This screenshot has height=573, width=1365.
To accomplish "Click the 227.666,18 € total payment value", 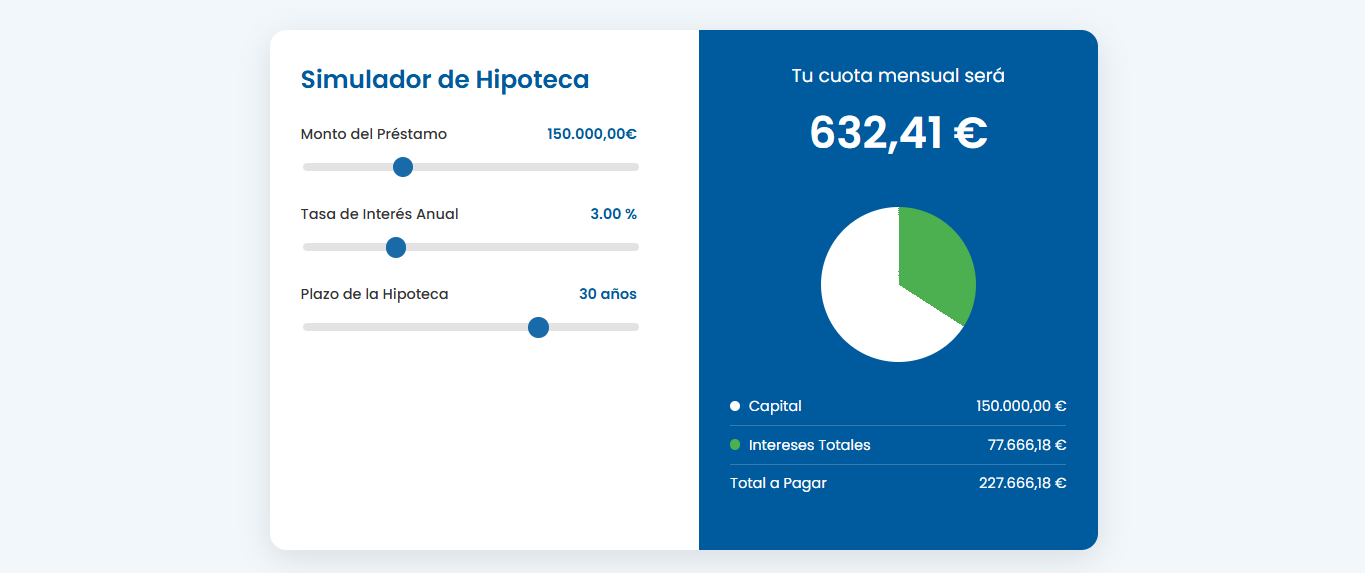I will pyautogui.click(x=1022, y=483).
